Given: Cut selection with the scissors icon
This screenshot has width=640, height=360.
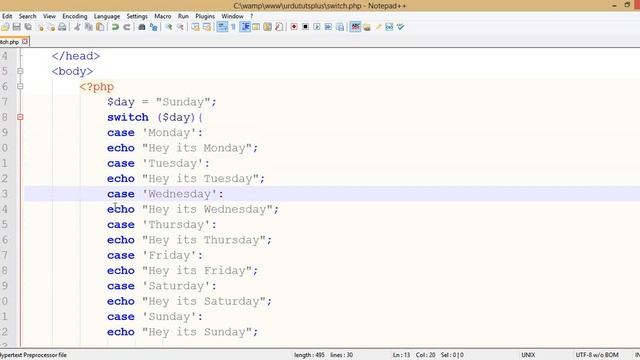Looking at the screenshot, I should (x=77, y=27).
